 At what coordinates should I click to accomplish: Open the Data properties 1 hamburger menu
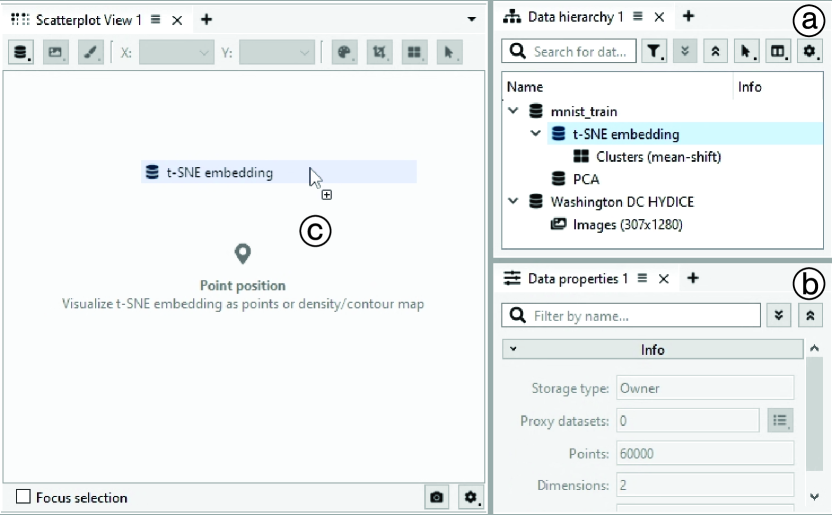[x=642, y=278]
